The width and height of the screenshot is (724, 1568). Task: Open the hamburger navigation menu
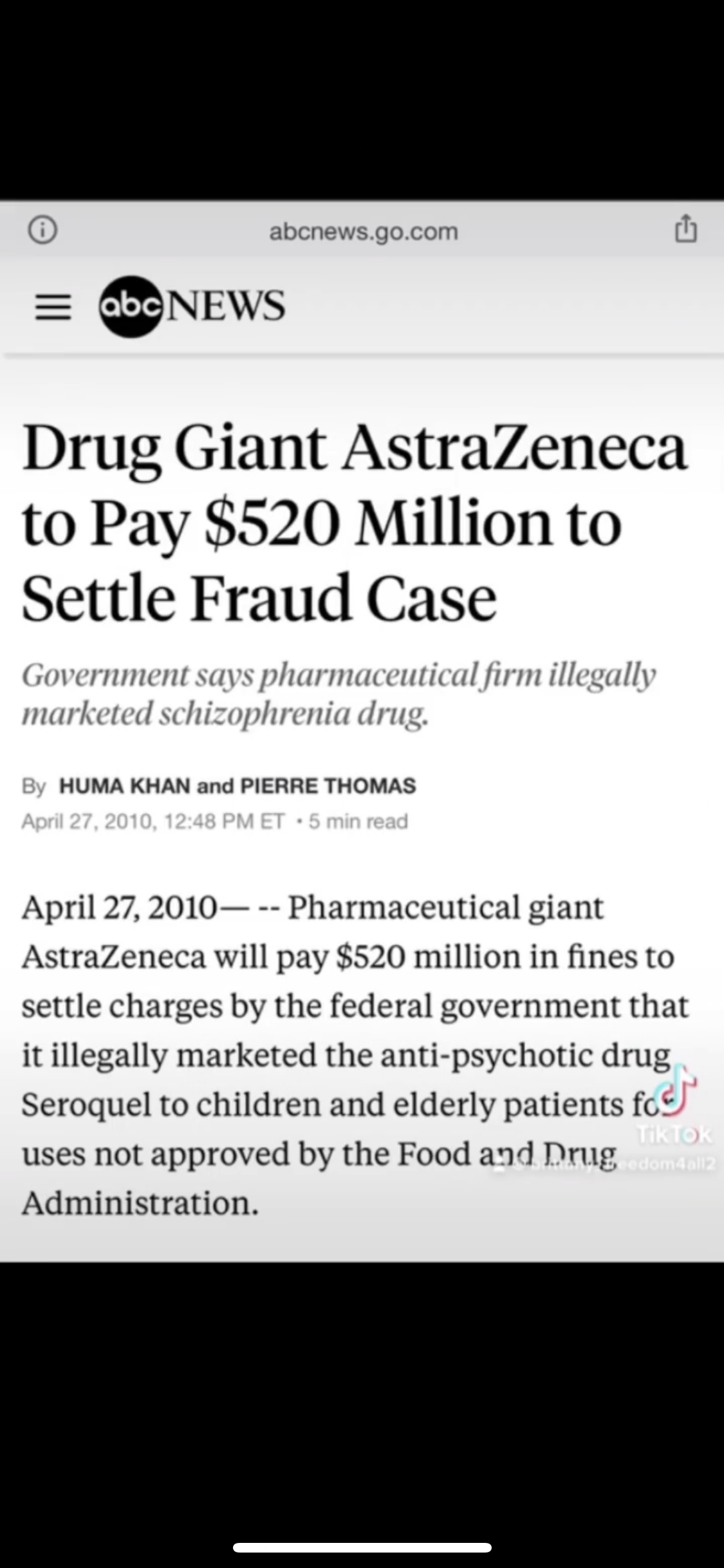[x=53, y=307]
